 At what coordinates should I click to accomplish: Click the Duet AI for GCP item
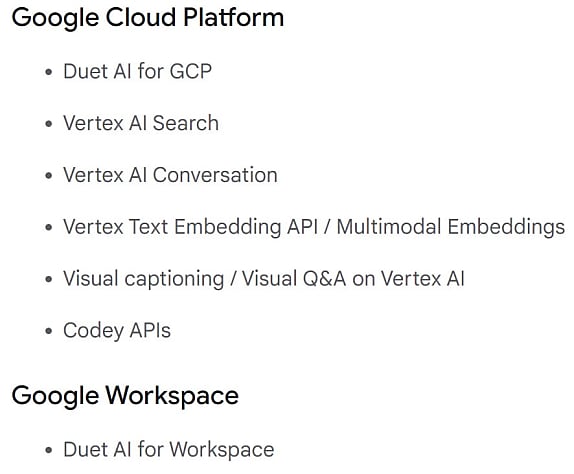pos(137,71)
